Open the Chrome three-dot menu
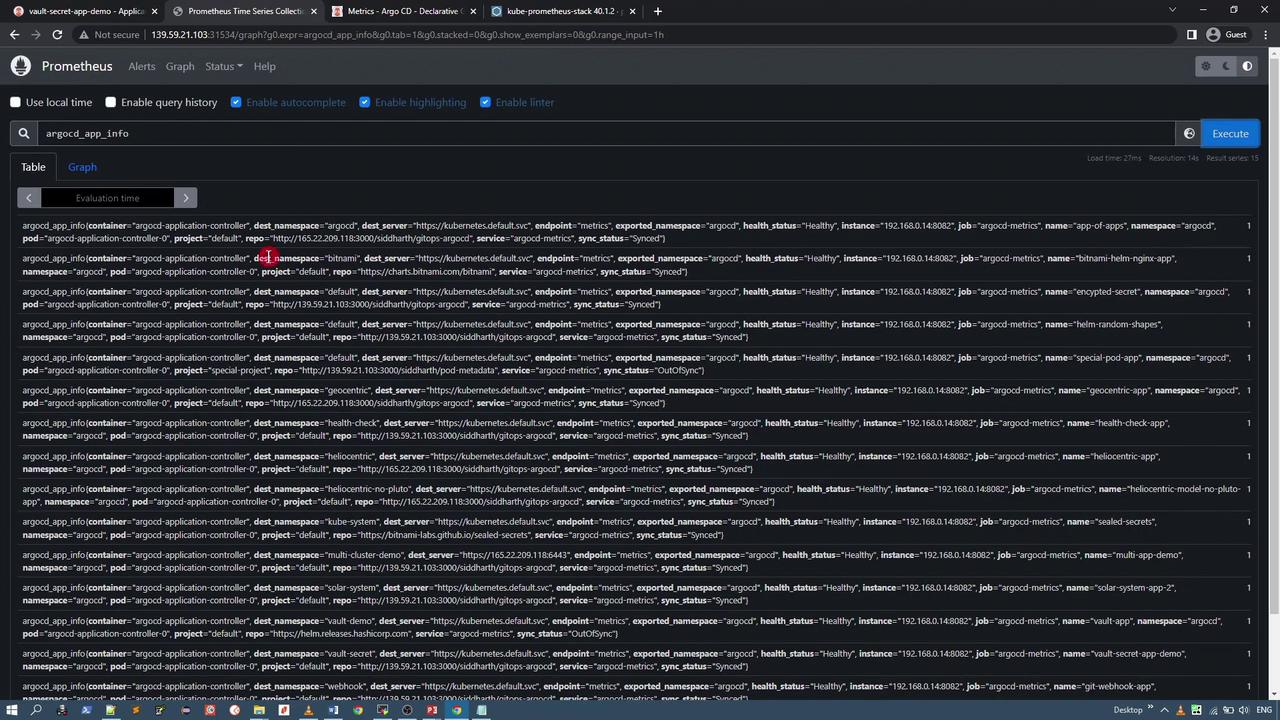 pyautogui.click(x=1265, y=34)
